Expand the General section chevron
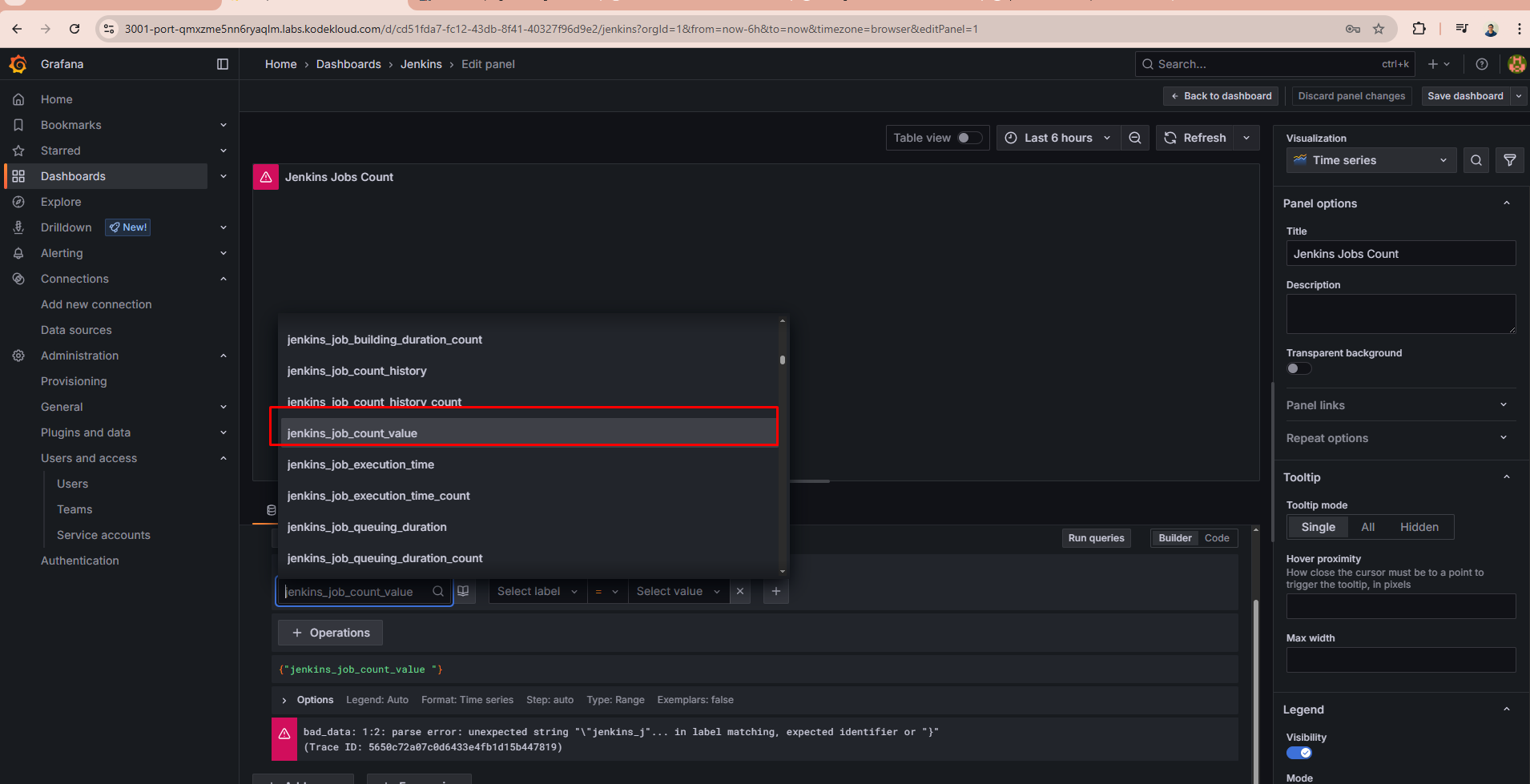The height and width of the screenshot is (784, 1530). coord(223,407)
